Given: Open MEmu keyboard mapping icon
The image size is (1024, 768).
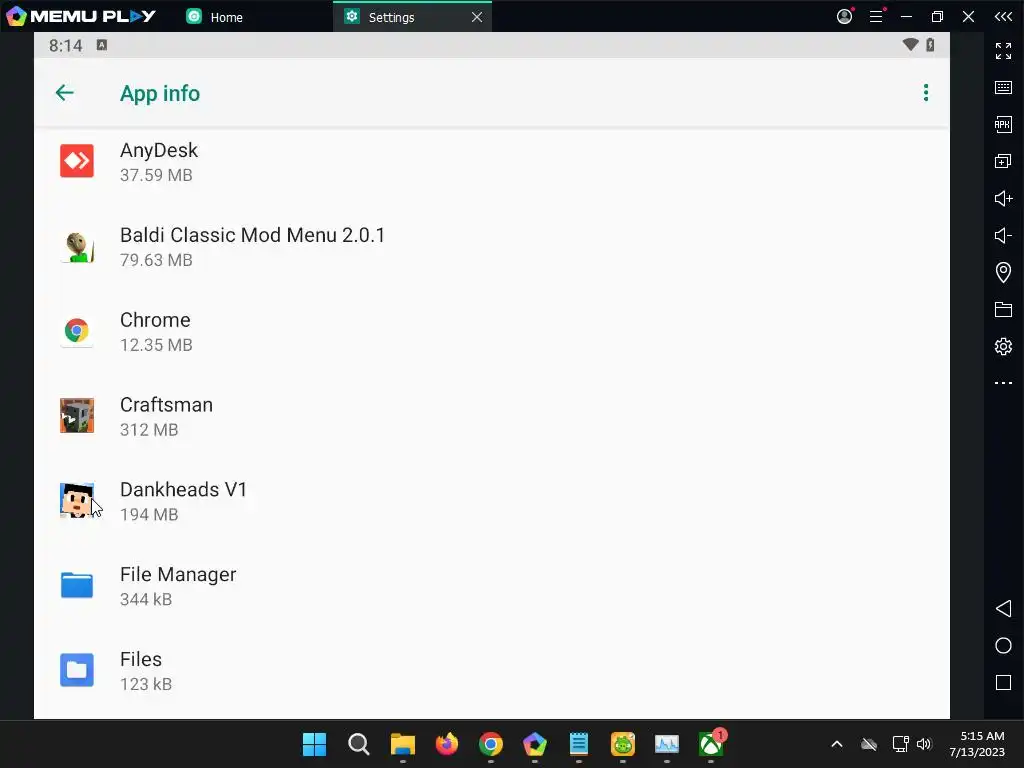Looking at the screenshot, I should pyautogui.click(x=1003, y=88).
